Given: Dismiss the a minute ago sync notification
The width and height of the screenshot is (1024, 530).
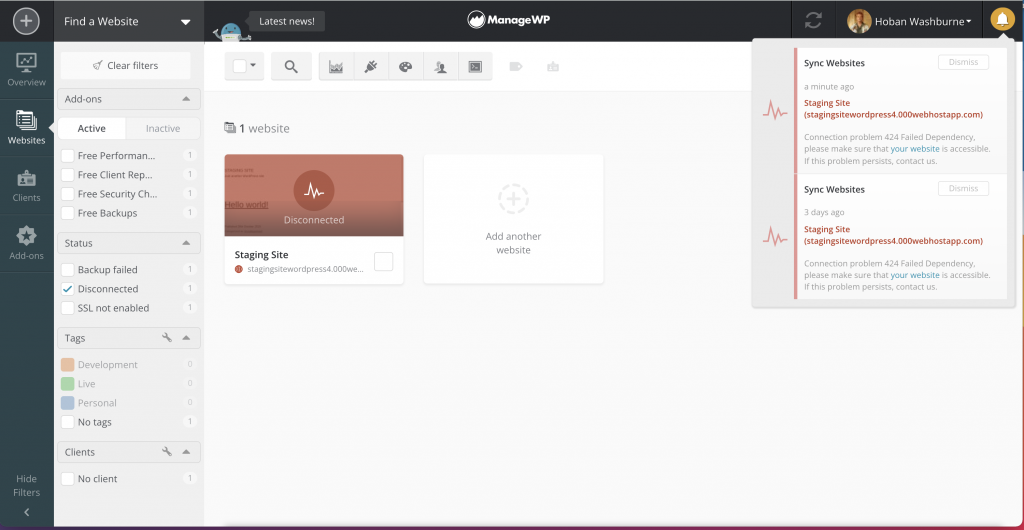Looking at the screenshot, I should point(963,62).
